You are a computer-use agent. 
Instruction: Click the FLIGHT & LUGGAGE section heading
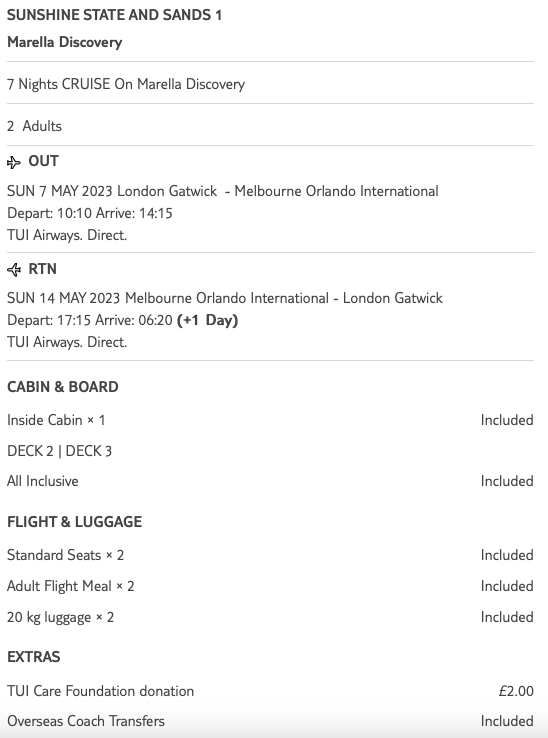(74, 522)
